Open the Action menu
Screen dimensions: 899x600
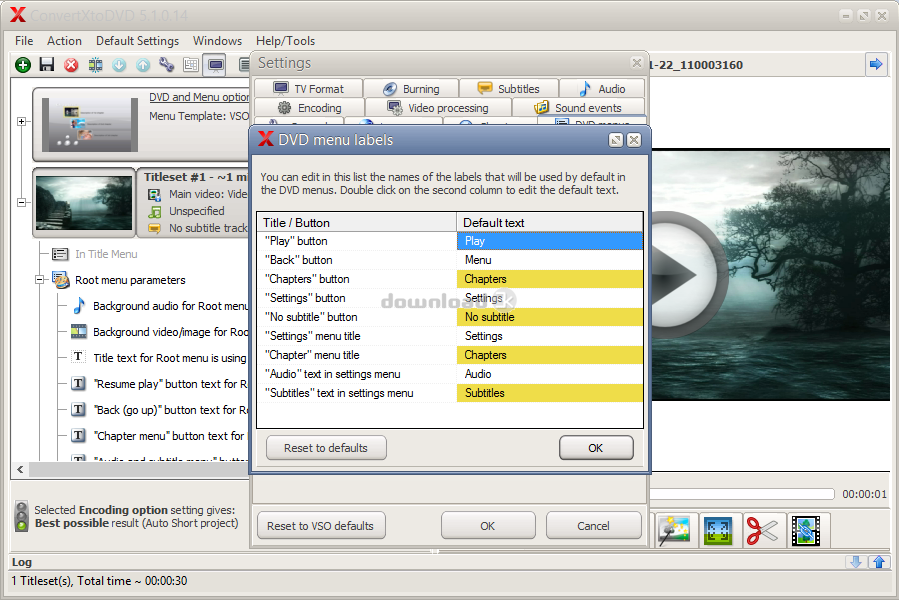pos(64,41)
